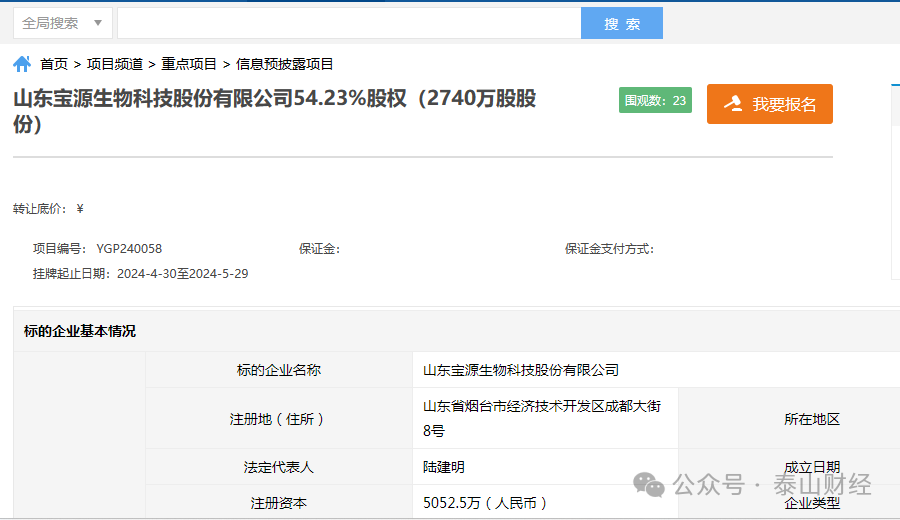Click the 注册资本 cell
900x520 pixels.
[x=279, y=502]
